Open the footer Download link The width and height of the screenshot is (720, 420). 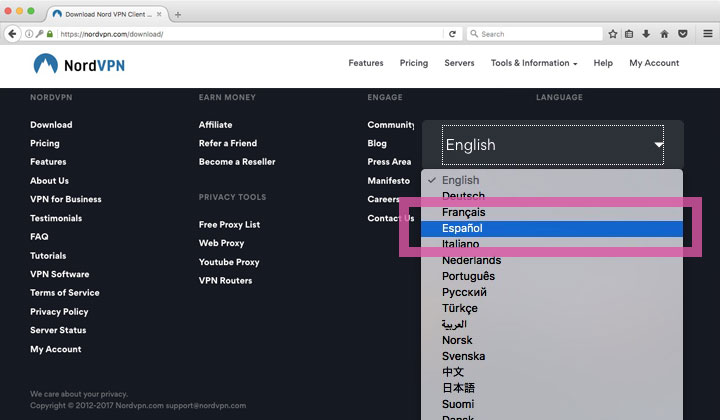click(x=51, y=125)
